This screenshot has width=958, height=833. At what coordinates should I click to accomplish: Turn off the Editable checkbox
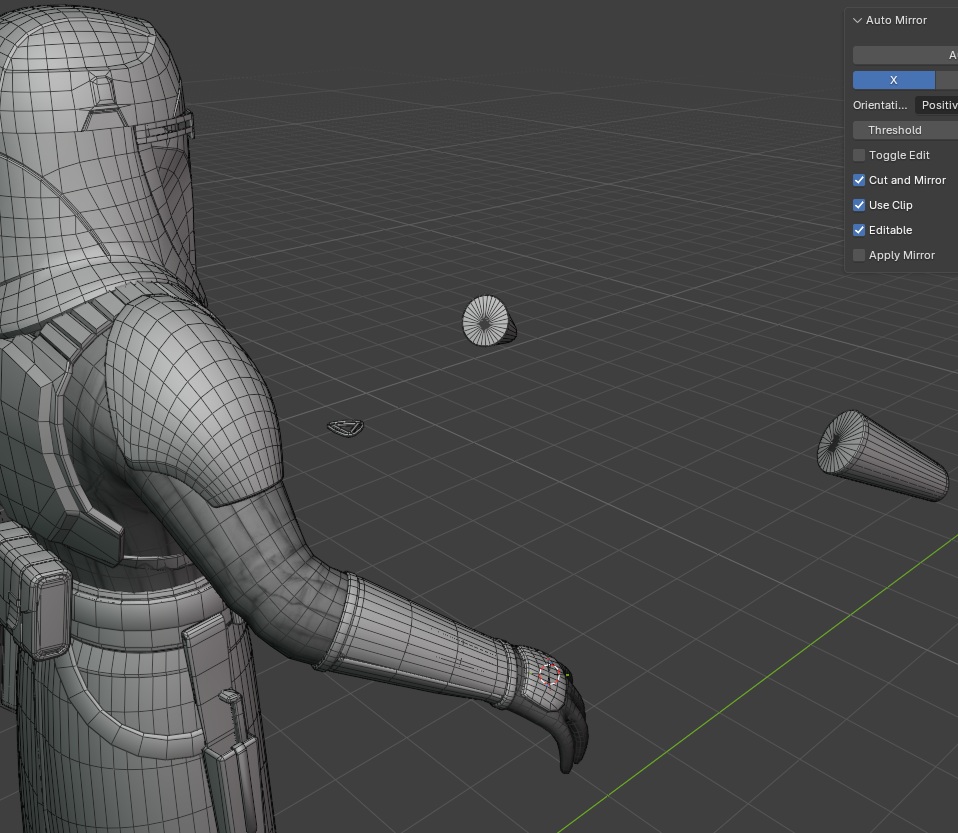[859, 230]
